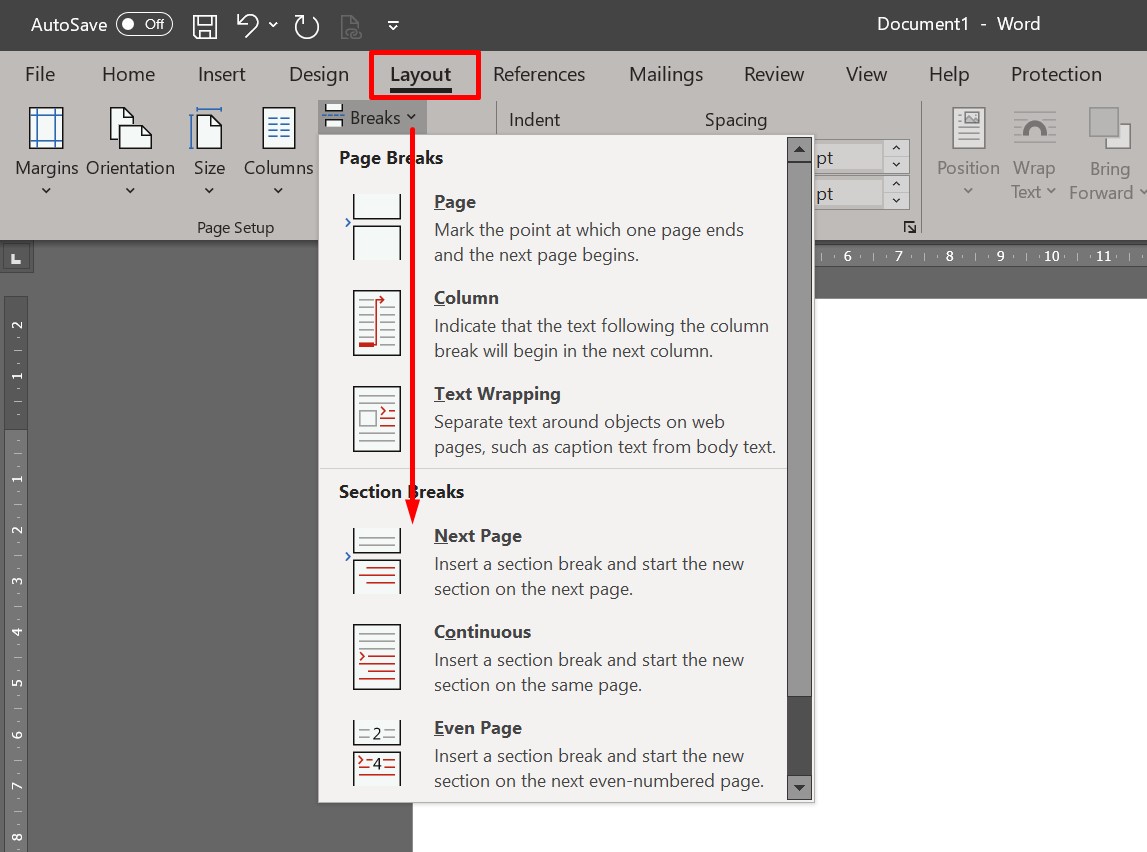The height and width of the screenshot is (852, 1147).
Task: Click the Breaks page-break icon
Action: click(334, 116)
